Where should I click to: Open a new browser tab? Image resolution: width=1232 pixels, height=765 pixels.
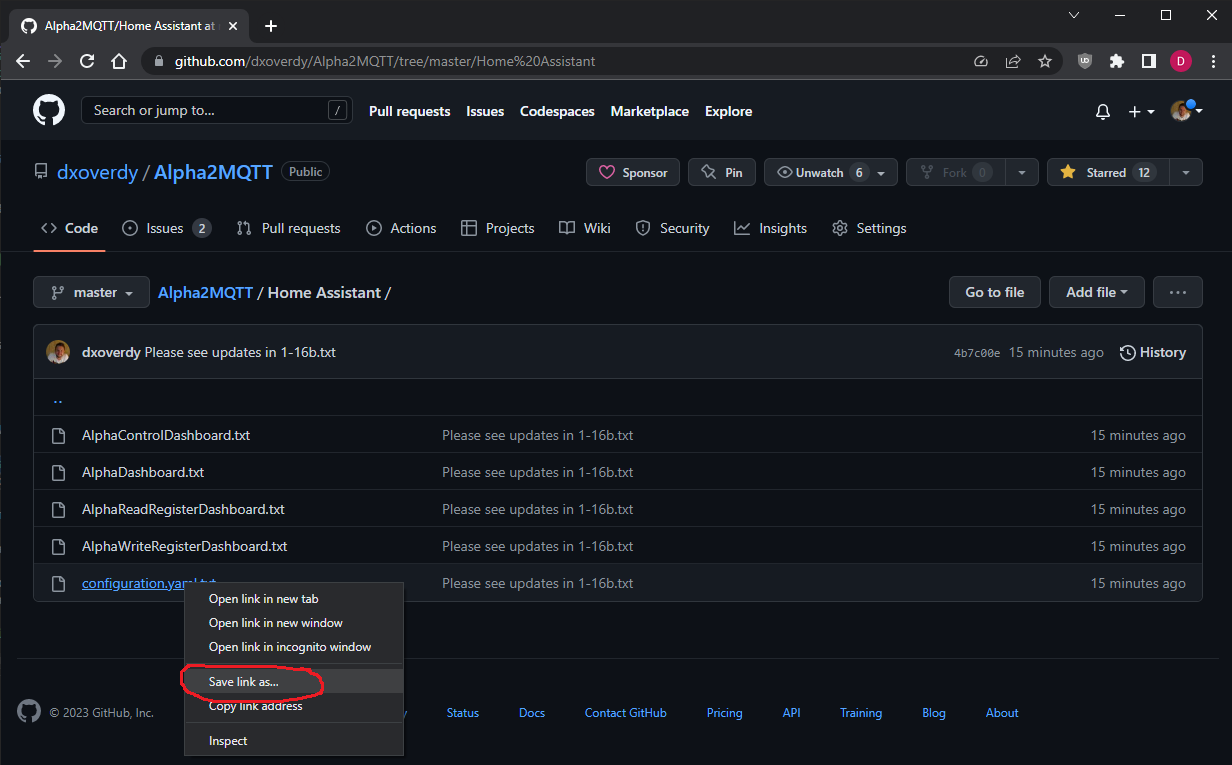coord(270,26)
